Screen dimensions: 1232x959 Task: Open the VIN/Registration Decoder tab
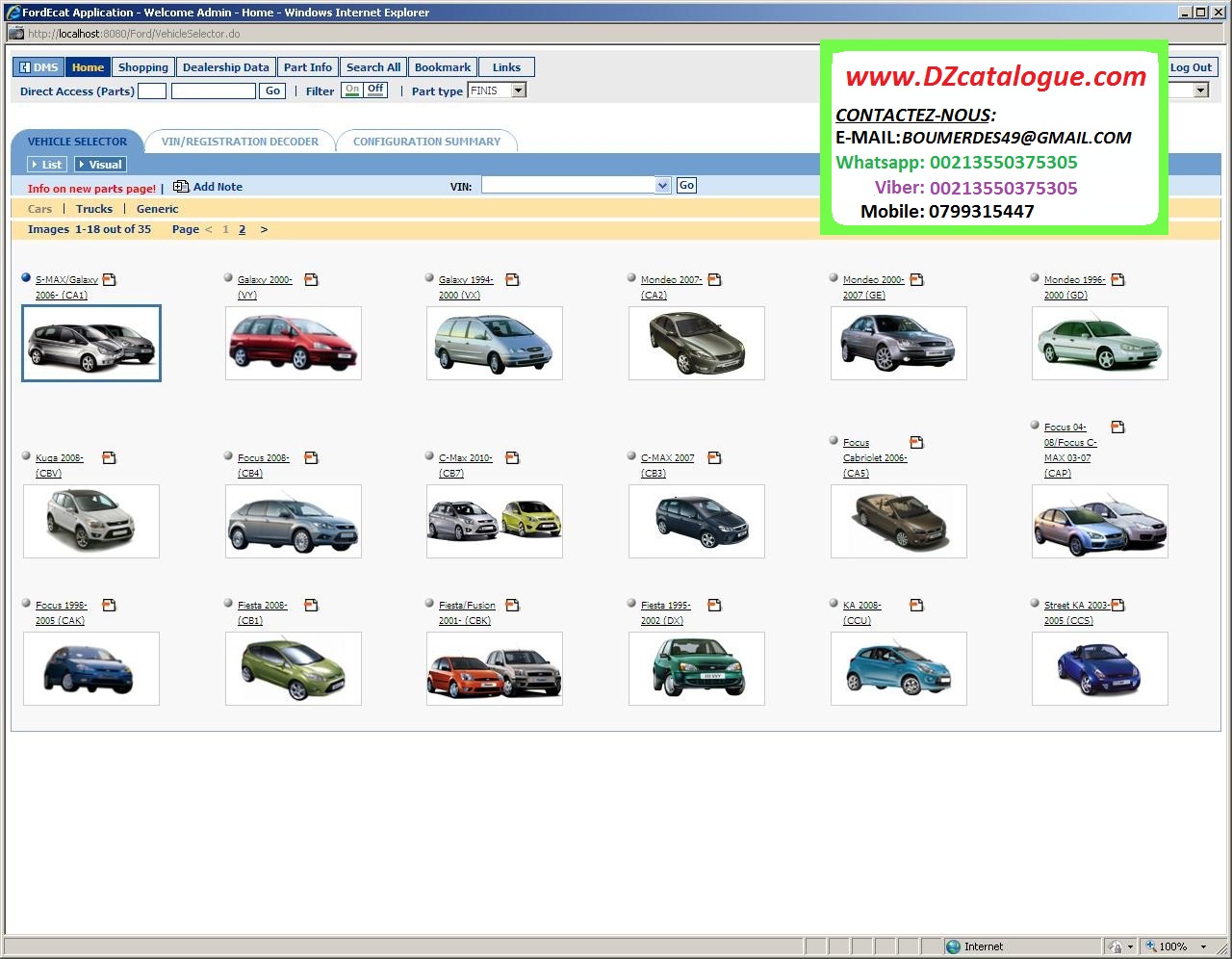point(240,142)
